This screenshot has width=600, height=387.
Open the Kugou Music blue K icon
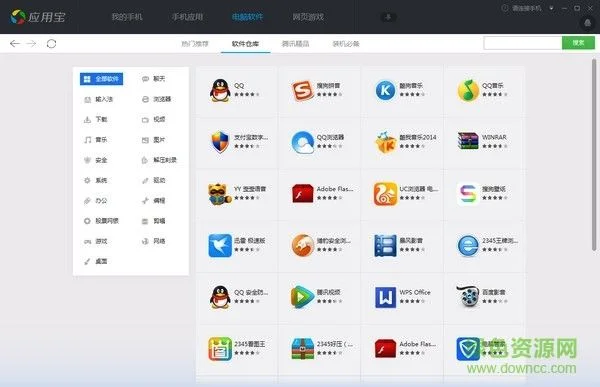tap(385, 91)
